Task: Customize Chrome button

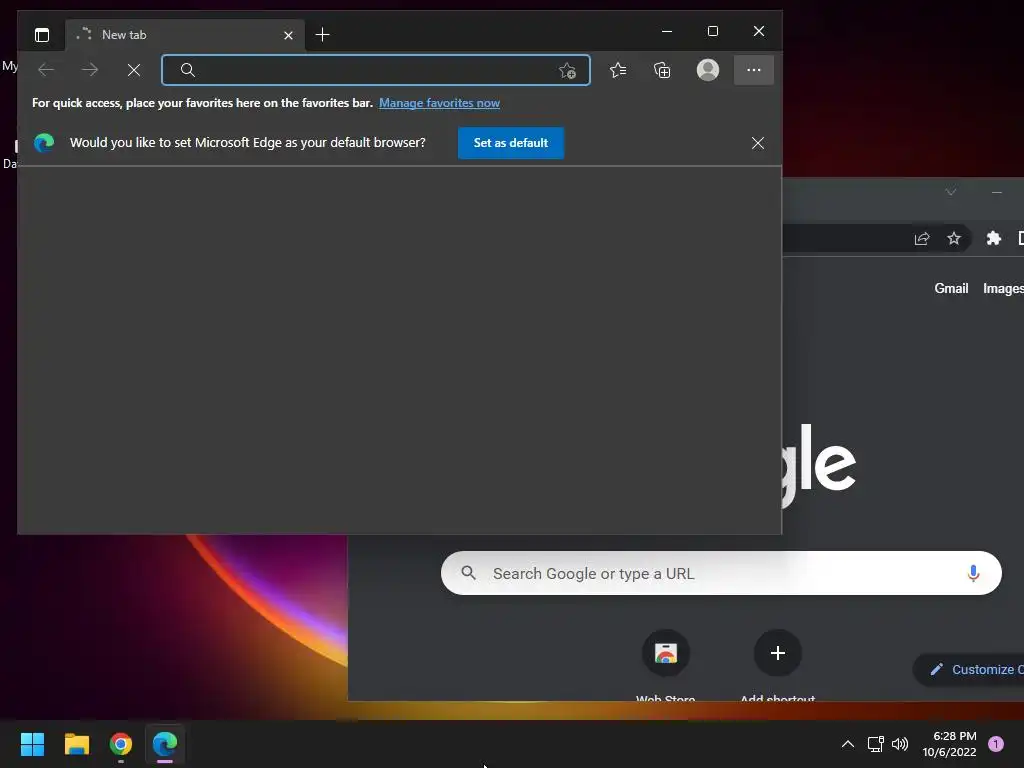Action: click(x=970, y=669)
